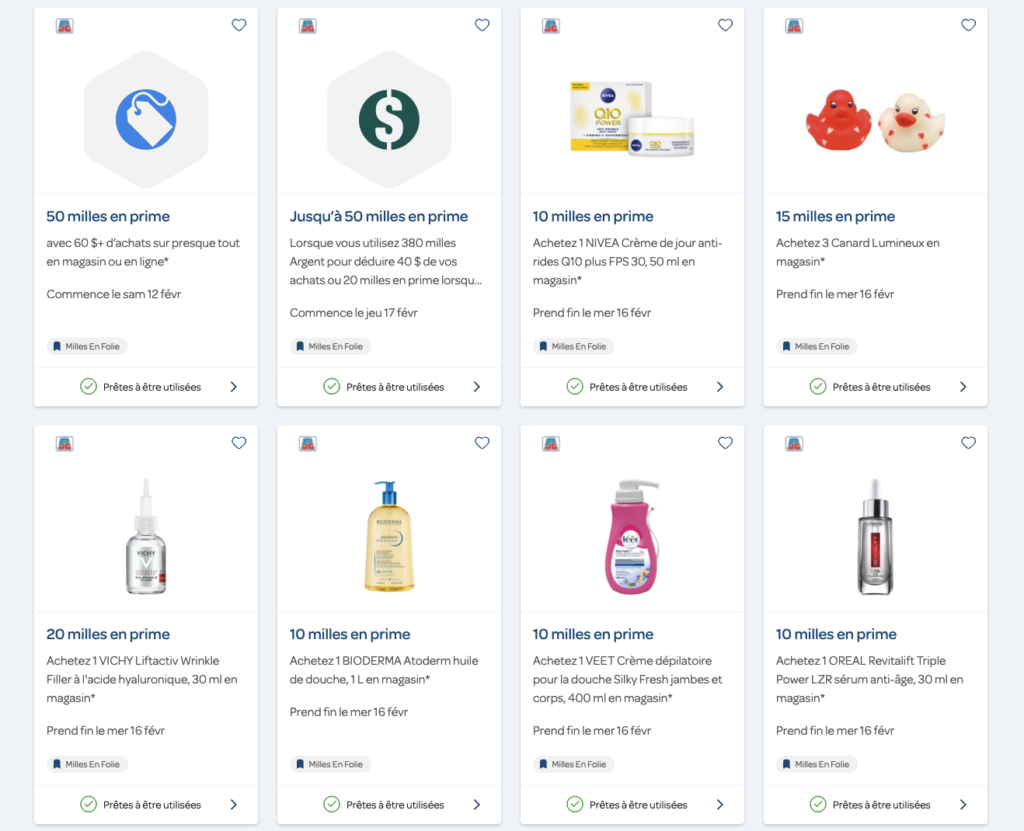Expand the Canard Lumineux offer chevron
Screen dimensions: 1024x831
[x=963, y=387]
